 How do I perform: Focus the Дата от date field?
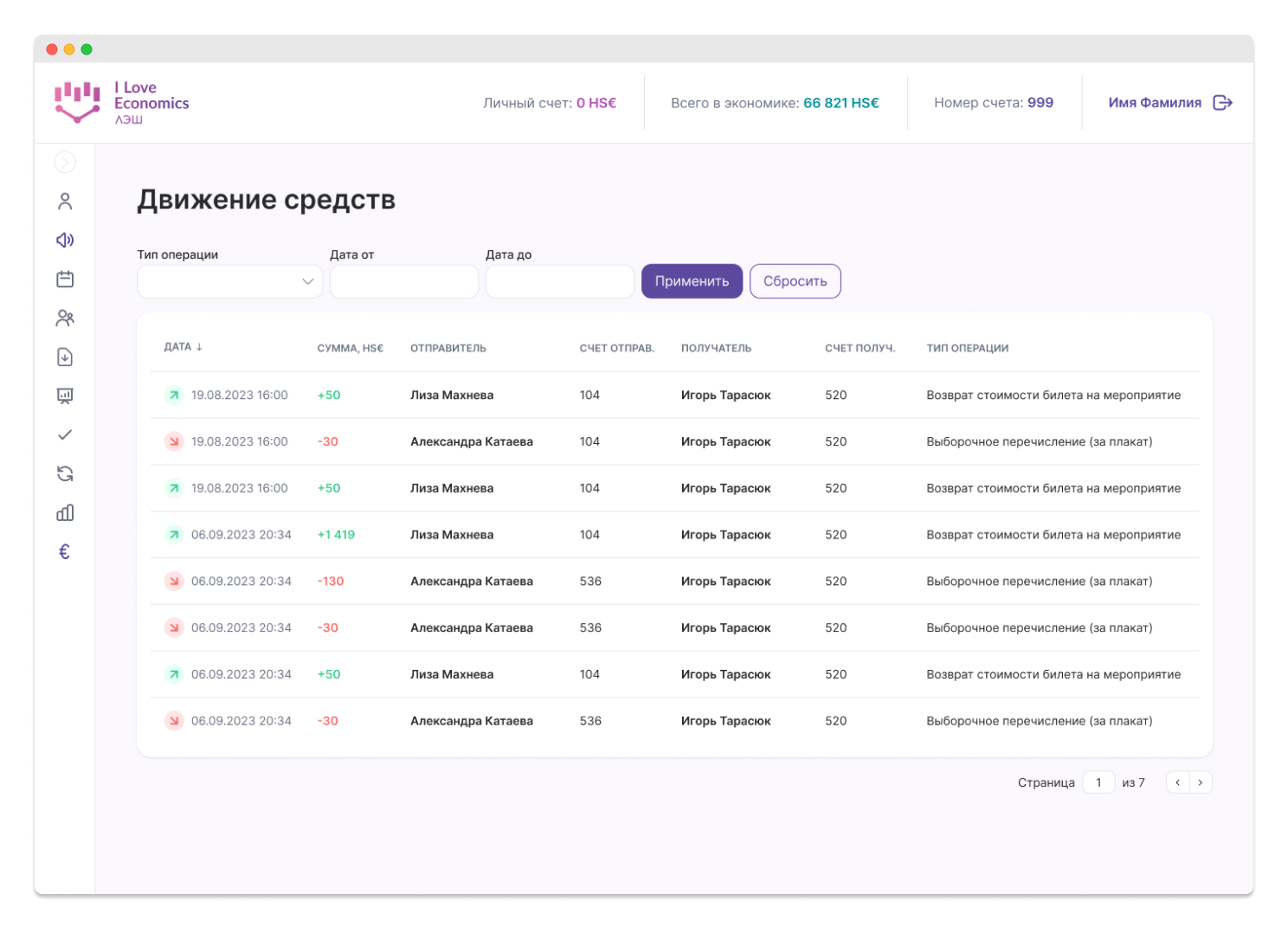click(x=404, y=281)
